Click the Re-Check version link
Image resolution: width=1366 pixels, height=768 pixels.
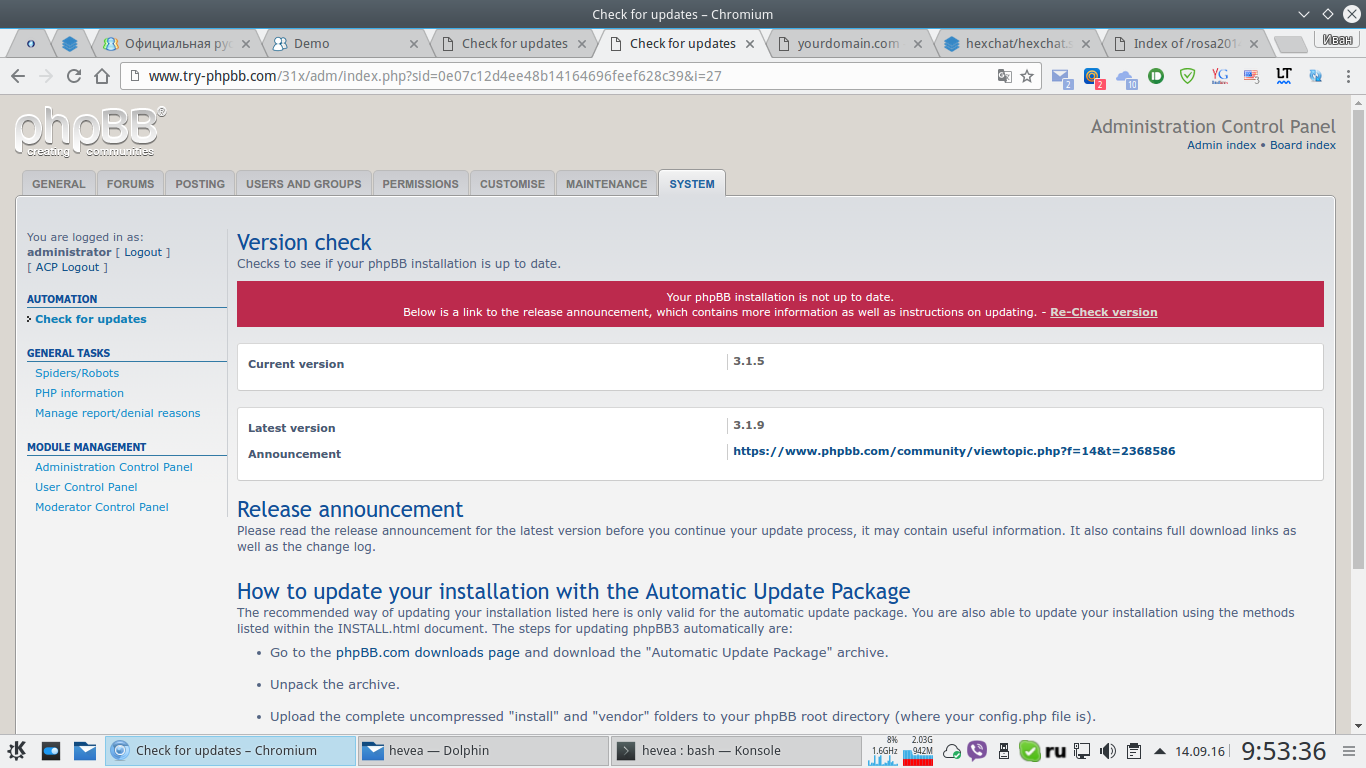pyautogui.click(x=1103, y=312)
